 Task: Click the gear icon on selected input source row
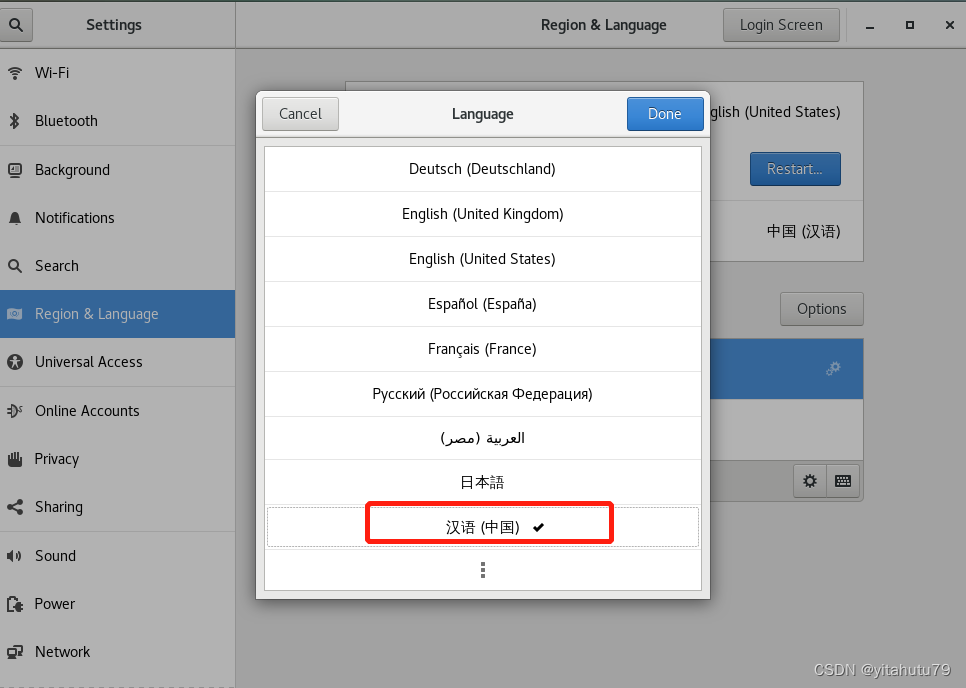click(x=833, y=368)
